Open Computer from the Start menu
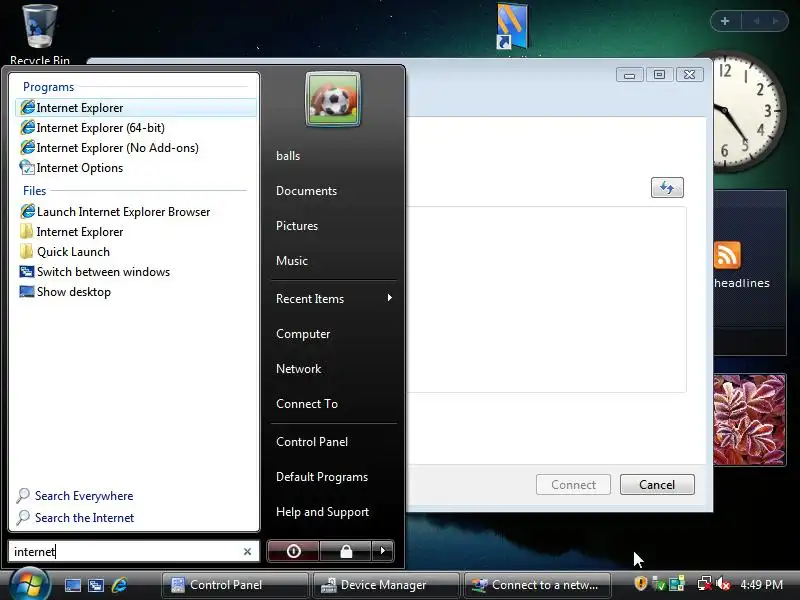Screen dimensions: 800x600 tap(303, 334)
